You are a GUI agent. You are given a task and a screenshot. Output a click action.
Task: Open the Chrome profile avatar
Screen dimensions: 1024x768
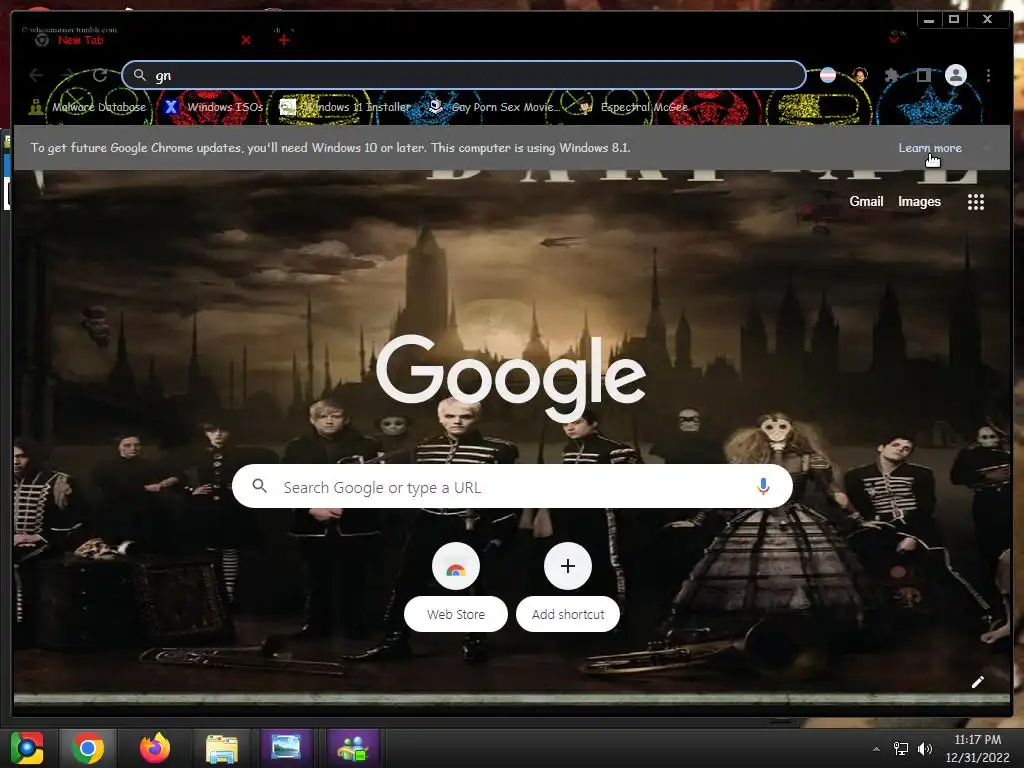(x=955, y=75)
